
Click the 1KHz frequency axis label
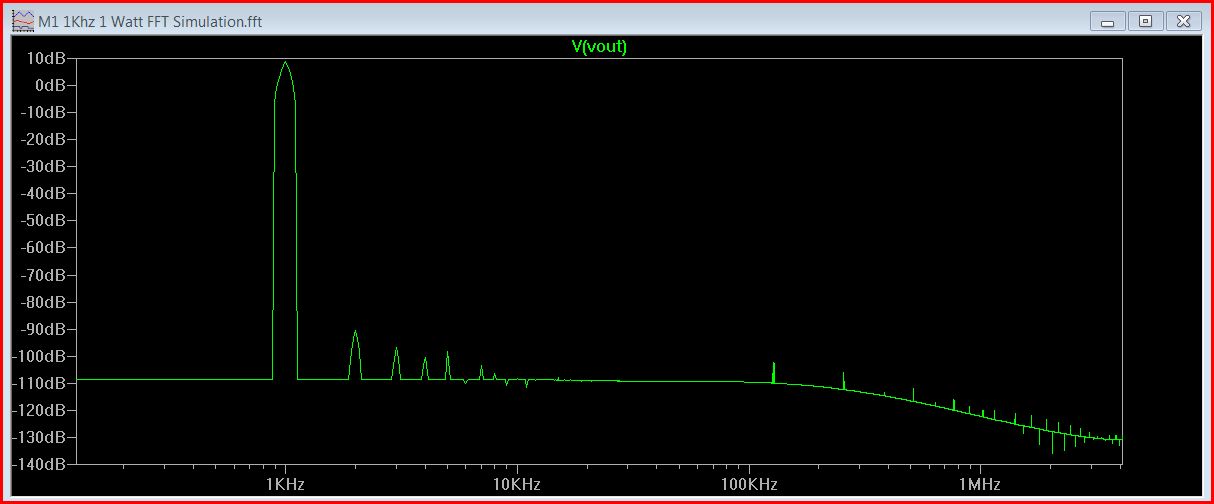click(286, 484)
